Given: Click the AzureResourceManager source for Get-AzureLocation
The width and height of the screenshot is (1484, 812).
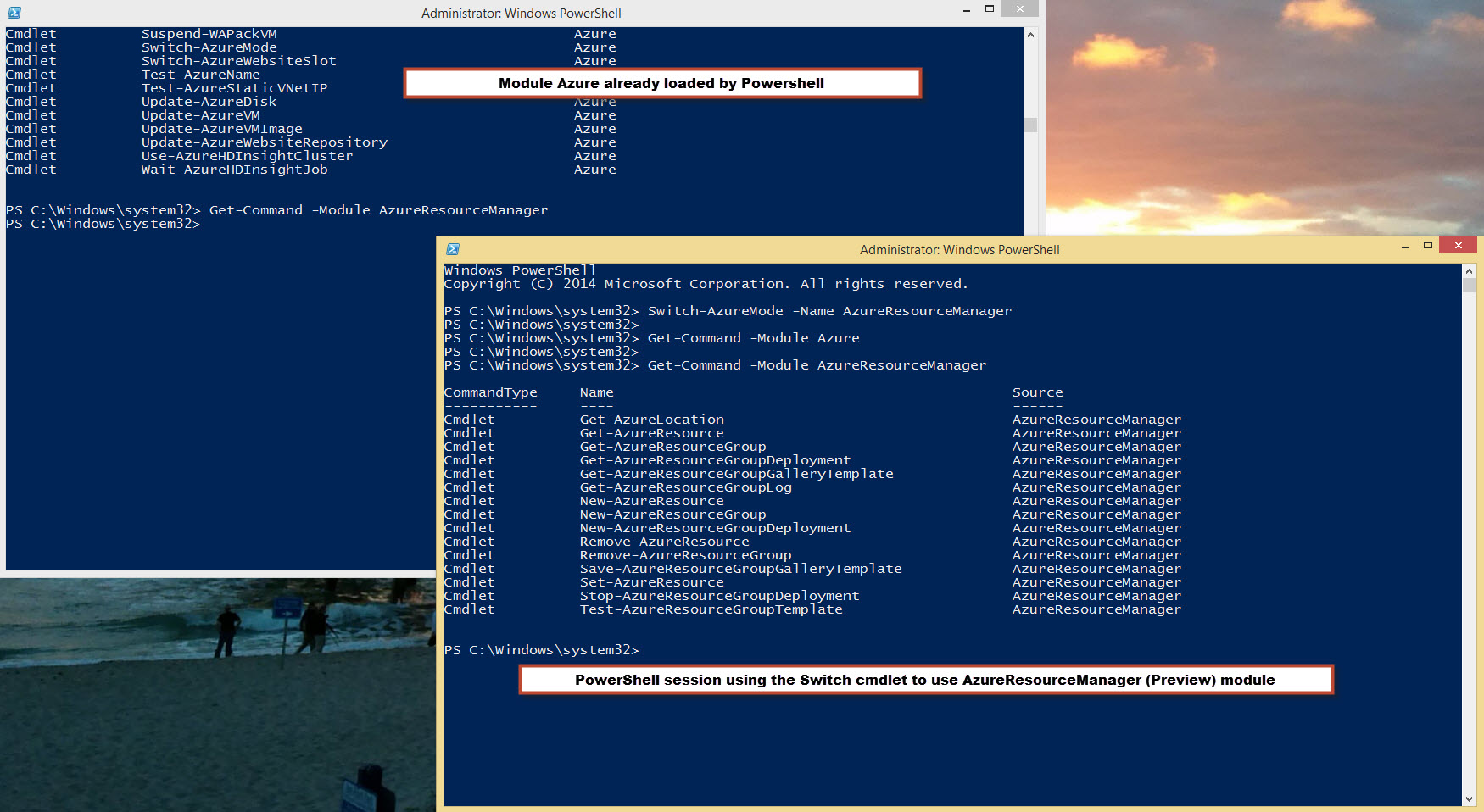Looking at the screenshot, I should pos(1097,420).
